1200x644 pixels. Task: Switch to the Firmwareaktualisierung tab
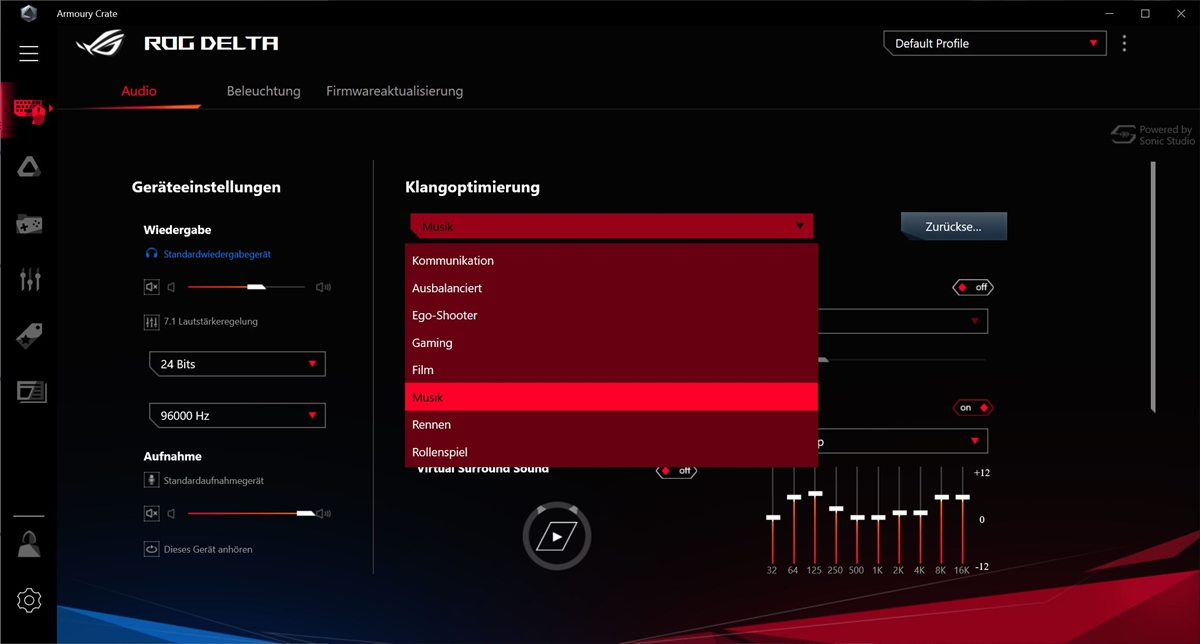click(x=395, y=91)
